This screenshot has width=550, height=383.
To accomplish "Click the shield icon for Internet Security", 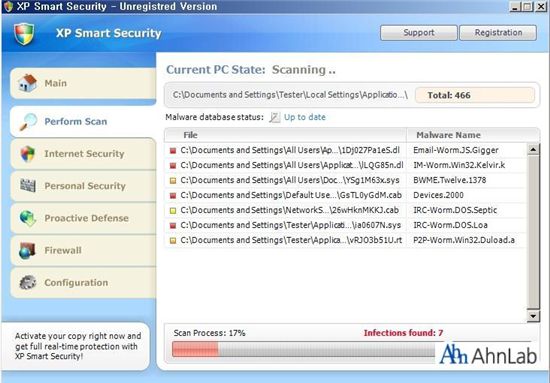I will coord(27,154).
